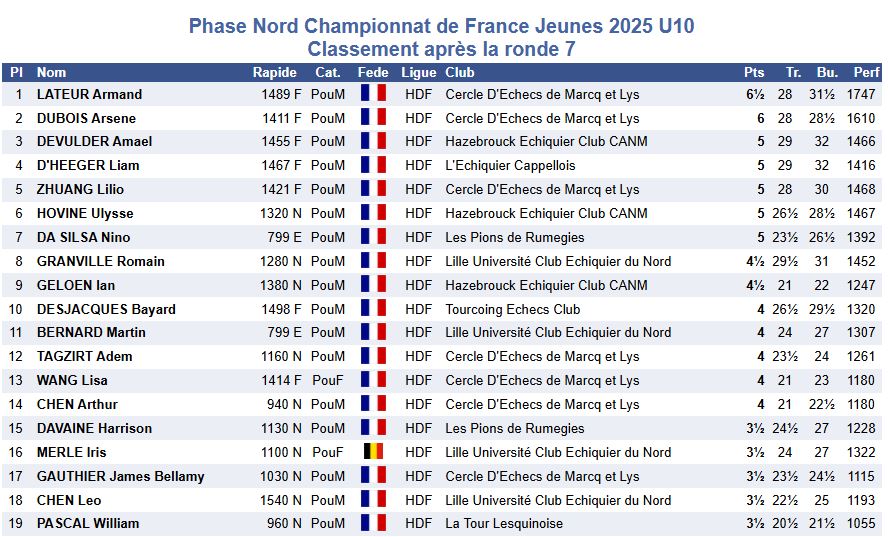The height and width of the screenshot is (537, 888).
Task: Click the flag beside PASCAL William
Action: (373, 523)
